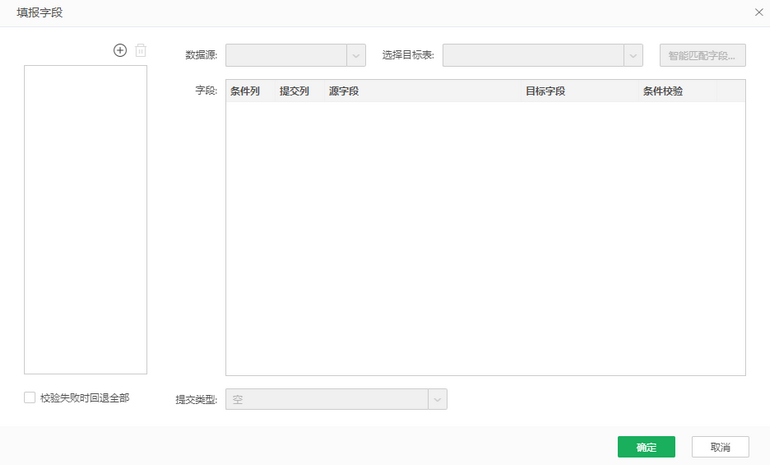Click the 条件列 column header
Image resolution: width=770 pixels, height=465 pixels.
(250, 91)
